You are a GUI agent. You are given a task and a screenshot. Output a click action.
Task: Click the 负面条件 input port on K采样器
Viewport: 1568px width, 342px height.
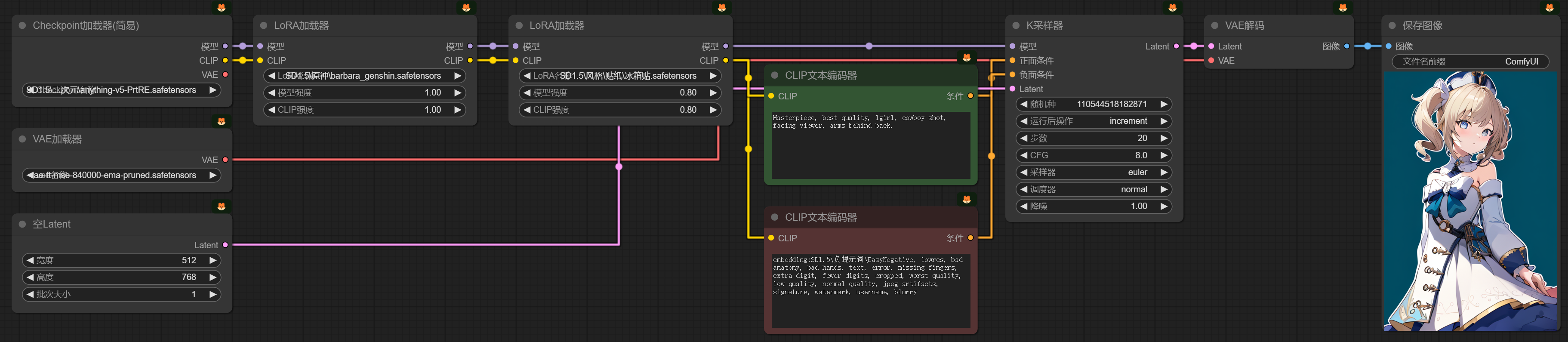coord(1012,75)
